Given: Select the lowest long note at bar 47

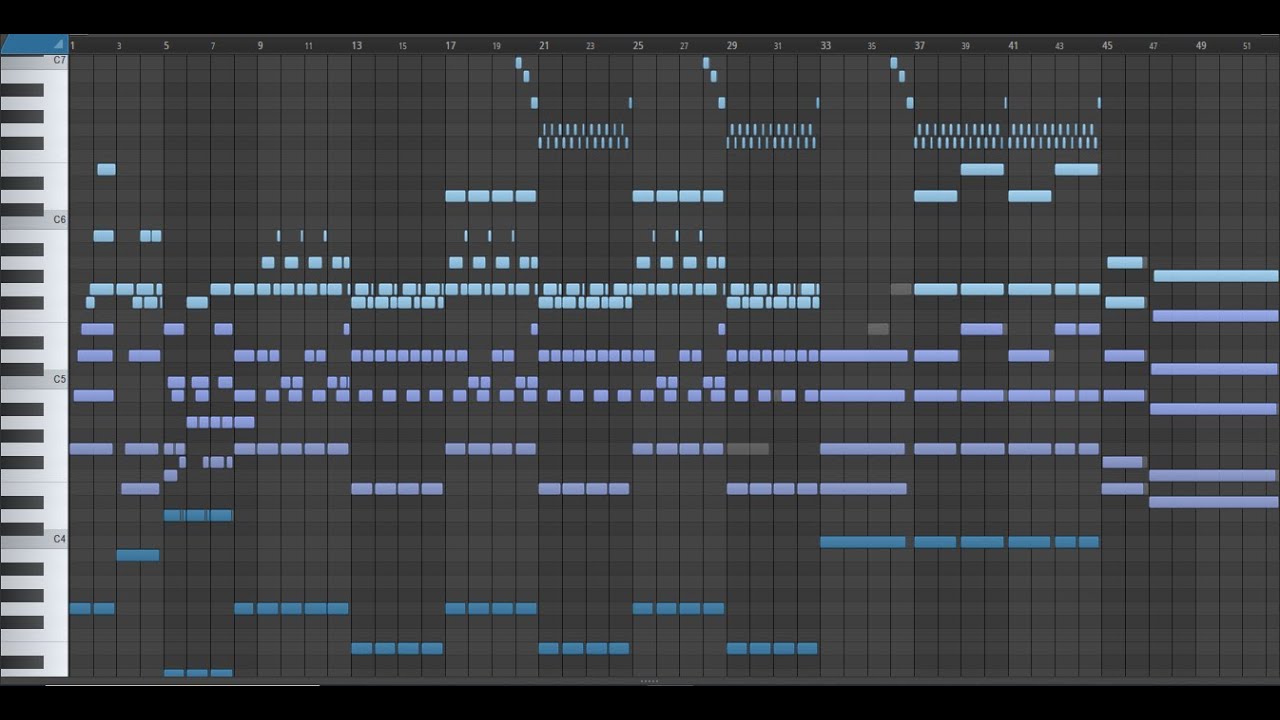Looking at the screenshot, I should click(1214, 502).
